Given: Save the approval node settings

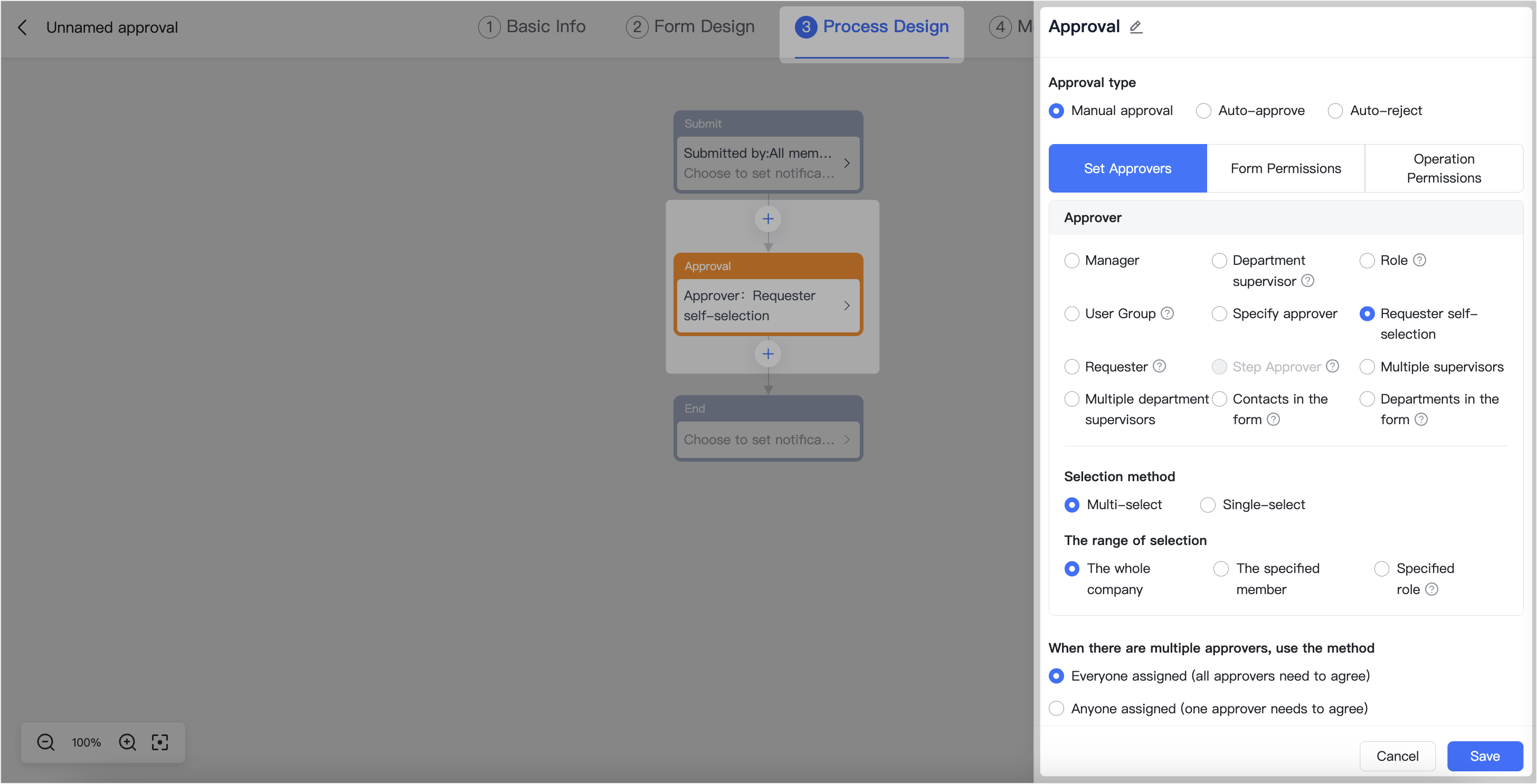Looking at the screenshot, I should (x=1485, y=756).
